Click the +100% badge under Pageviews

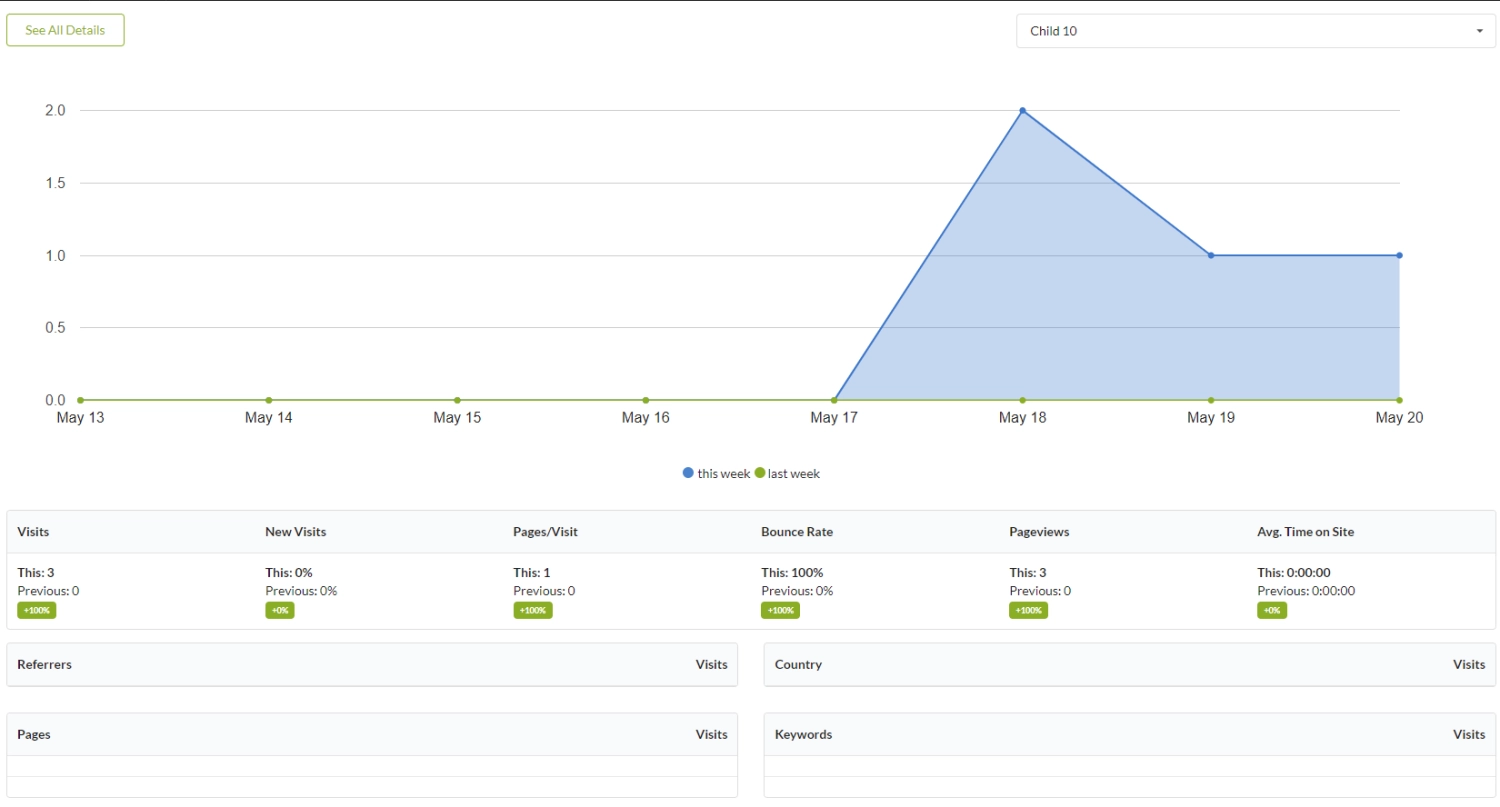pyautogui.click(x=1029, y=610)
